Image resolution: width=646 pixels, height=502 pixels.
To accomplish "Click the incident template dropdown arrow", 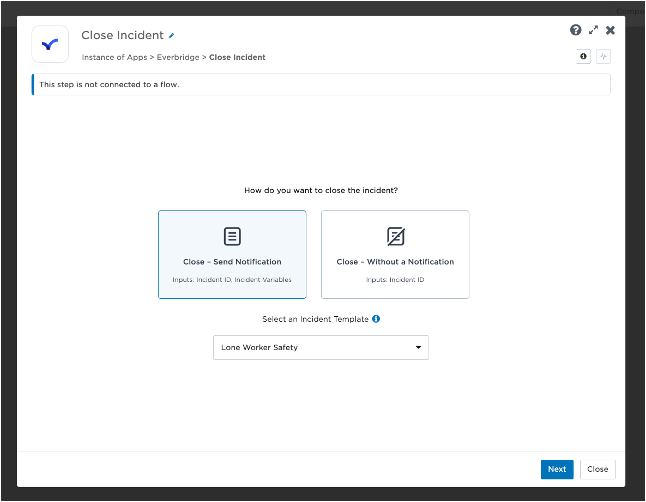I will [x=418, y=348].
